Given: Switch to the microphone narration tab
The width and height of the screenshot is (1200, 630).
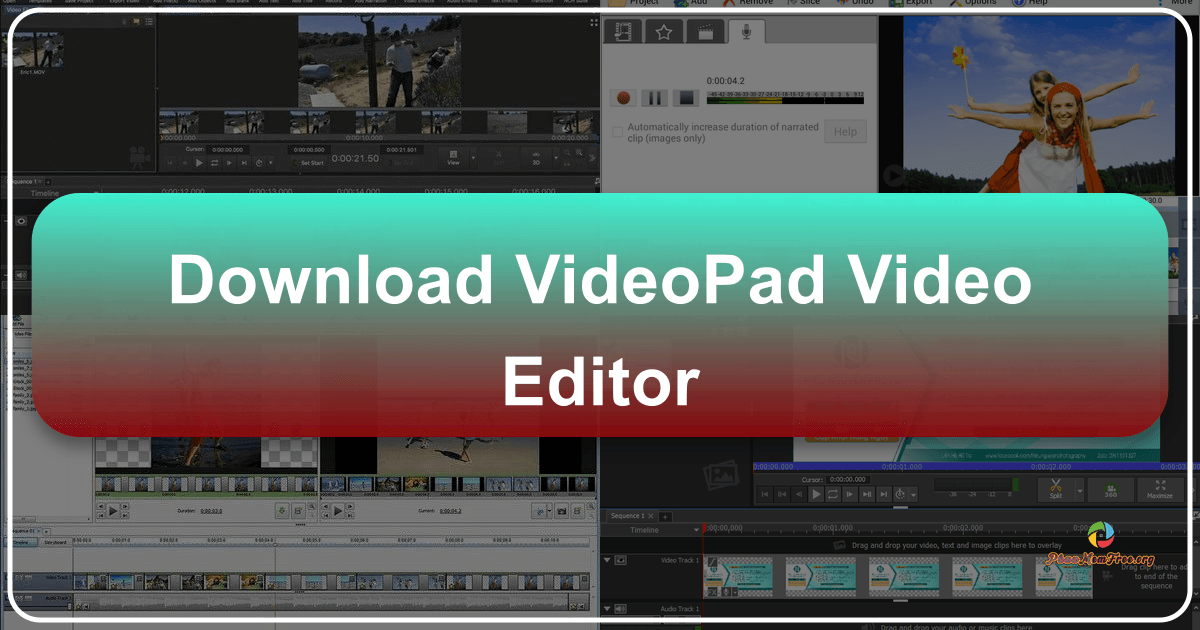Looking at the screenshot, I should (x=745, y=31).
